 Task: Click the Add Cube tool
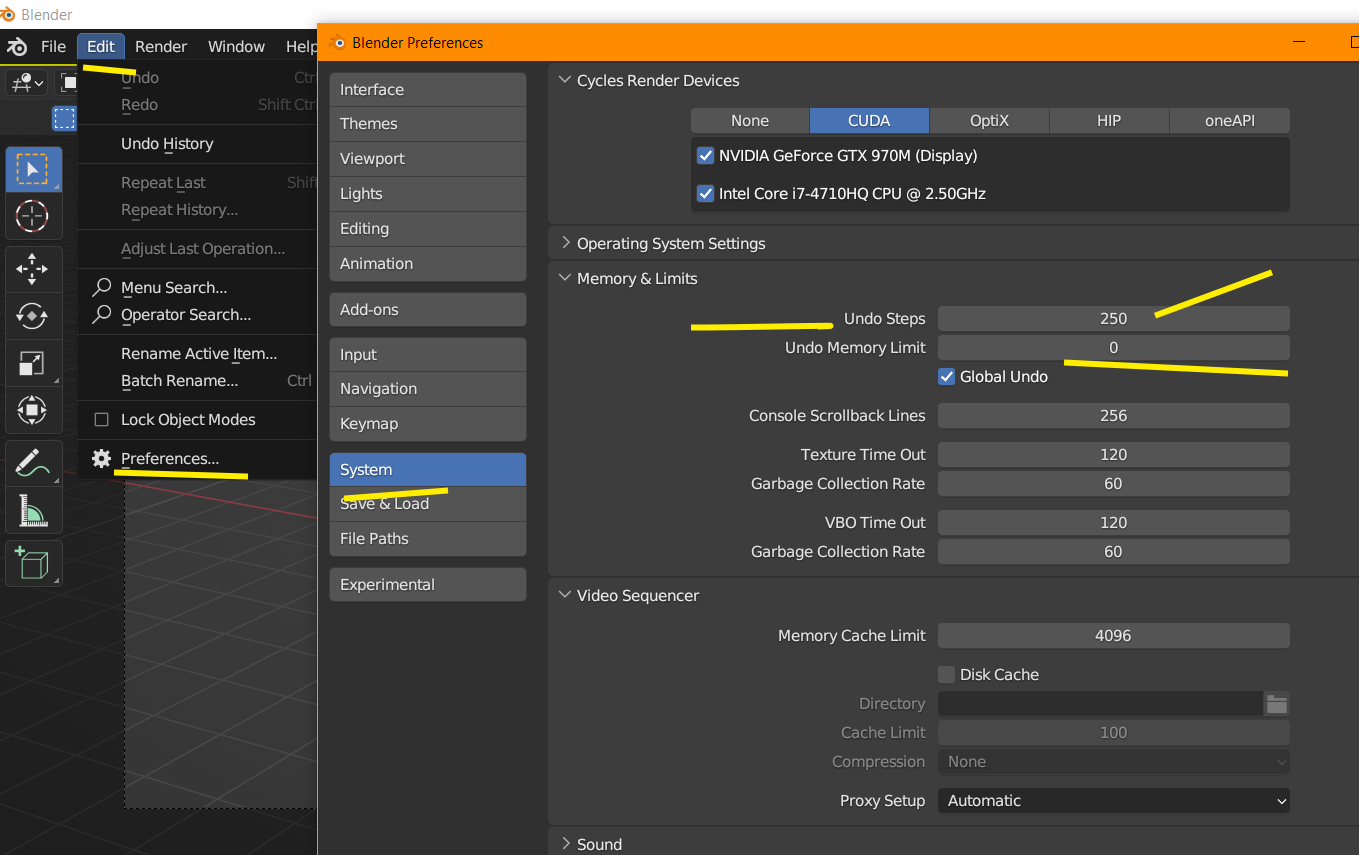click(x=33, y=563)
